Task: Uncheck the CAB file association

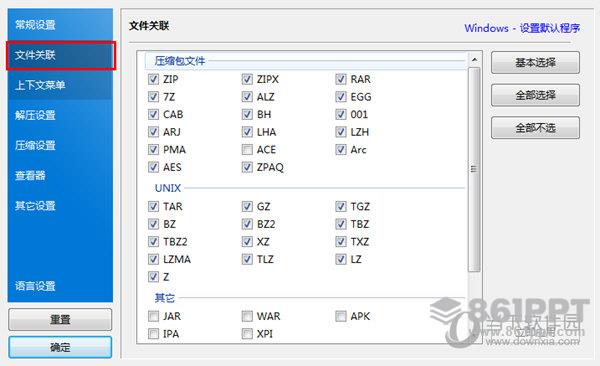Action: pyautogui.click(x=153, y=114)
